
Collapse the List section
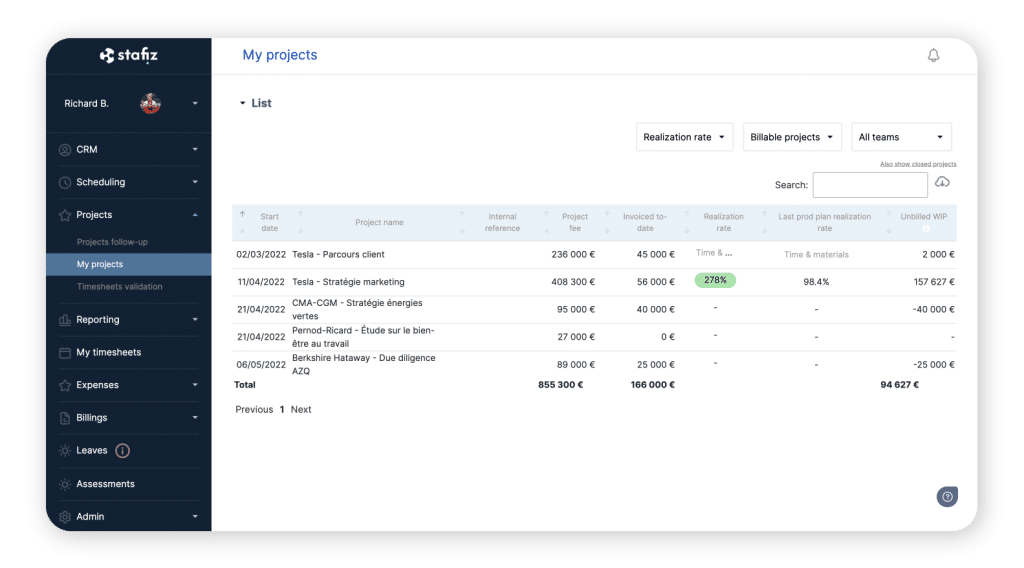(242, 103)
